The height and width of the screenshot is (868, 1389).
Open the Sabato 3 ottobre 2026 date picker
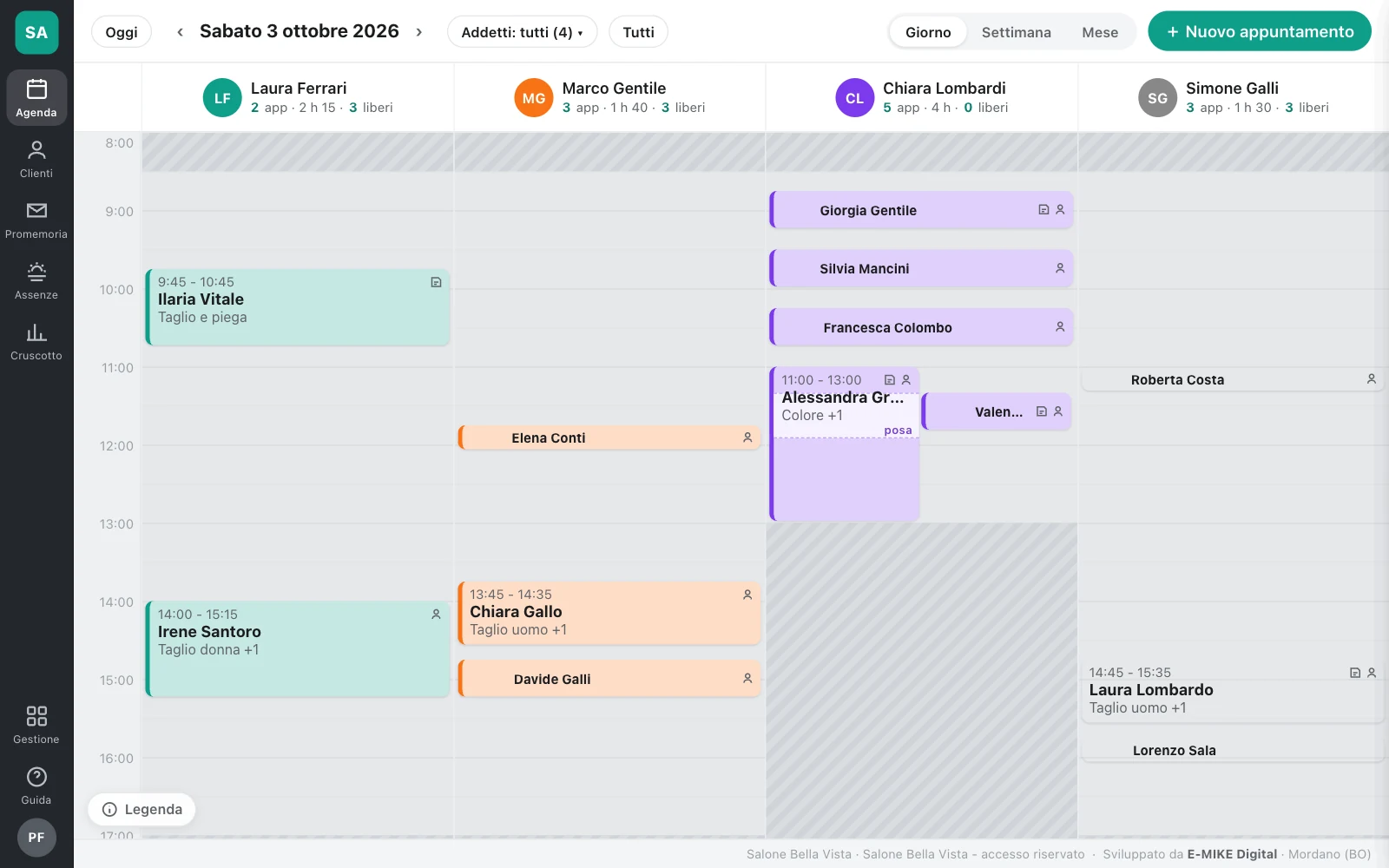300,31
